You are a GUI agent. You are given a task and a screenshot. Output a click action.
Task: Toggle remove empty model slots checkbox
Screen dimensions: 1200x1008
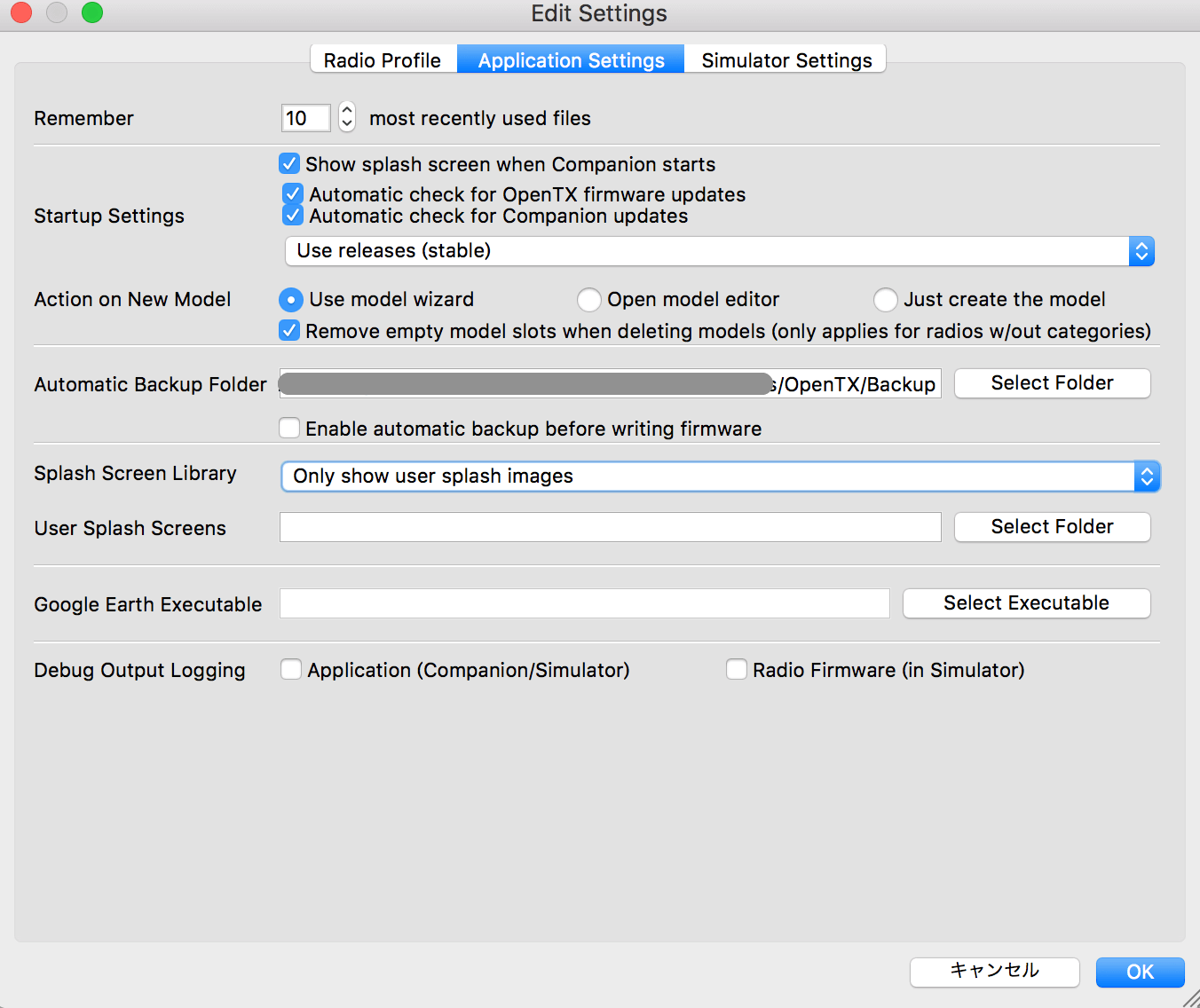pos(289,331)
